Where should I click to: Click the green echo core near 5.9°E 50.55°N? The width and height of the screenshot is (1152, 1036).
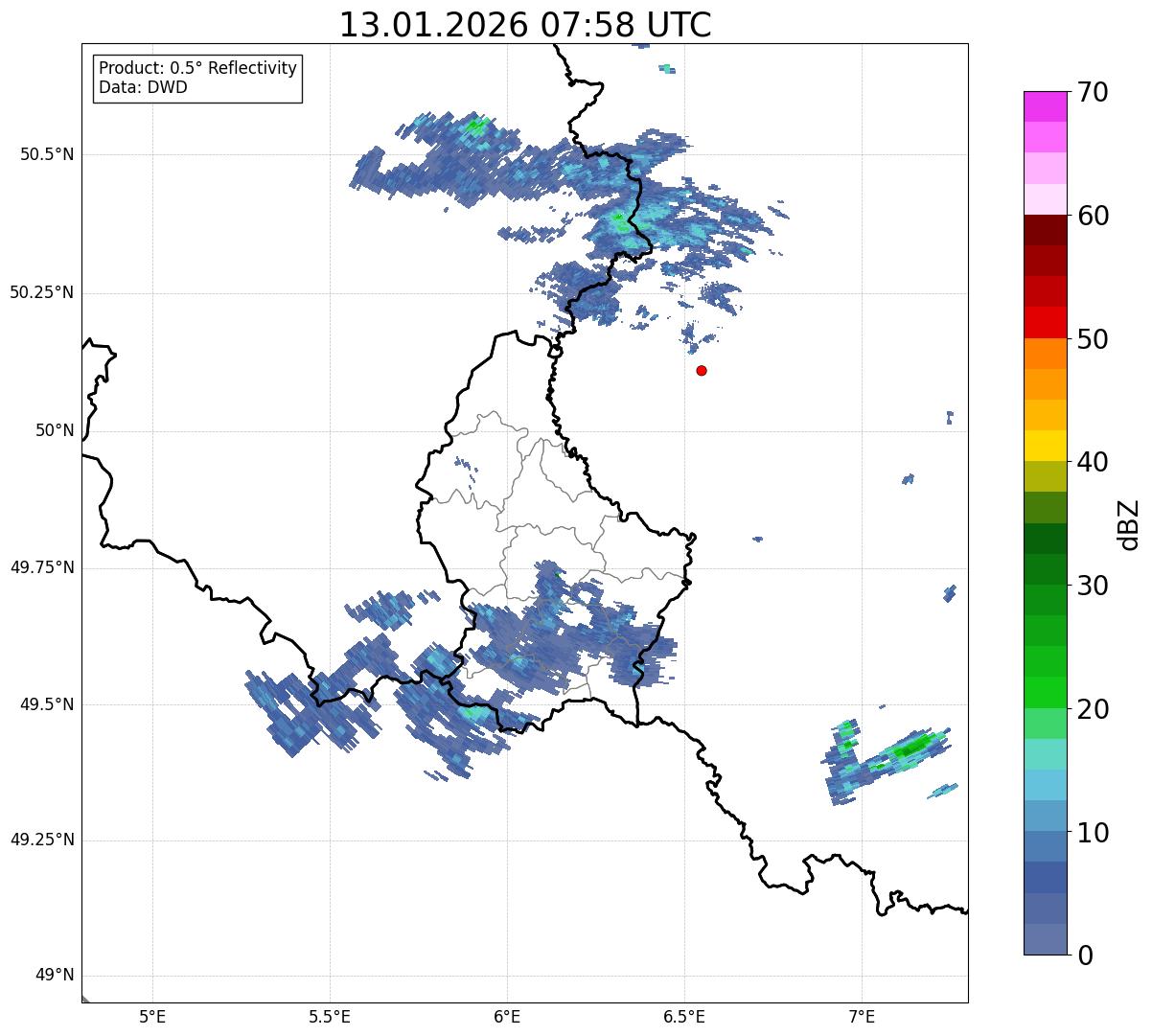tap(476, 125)
